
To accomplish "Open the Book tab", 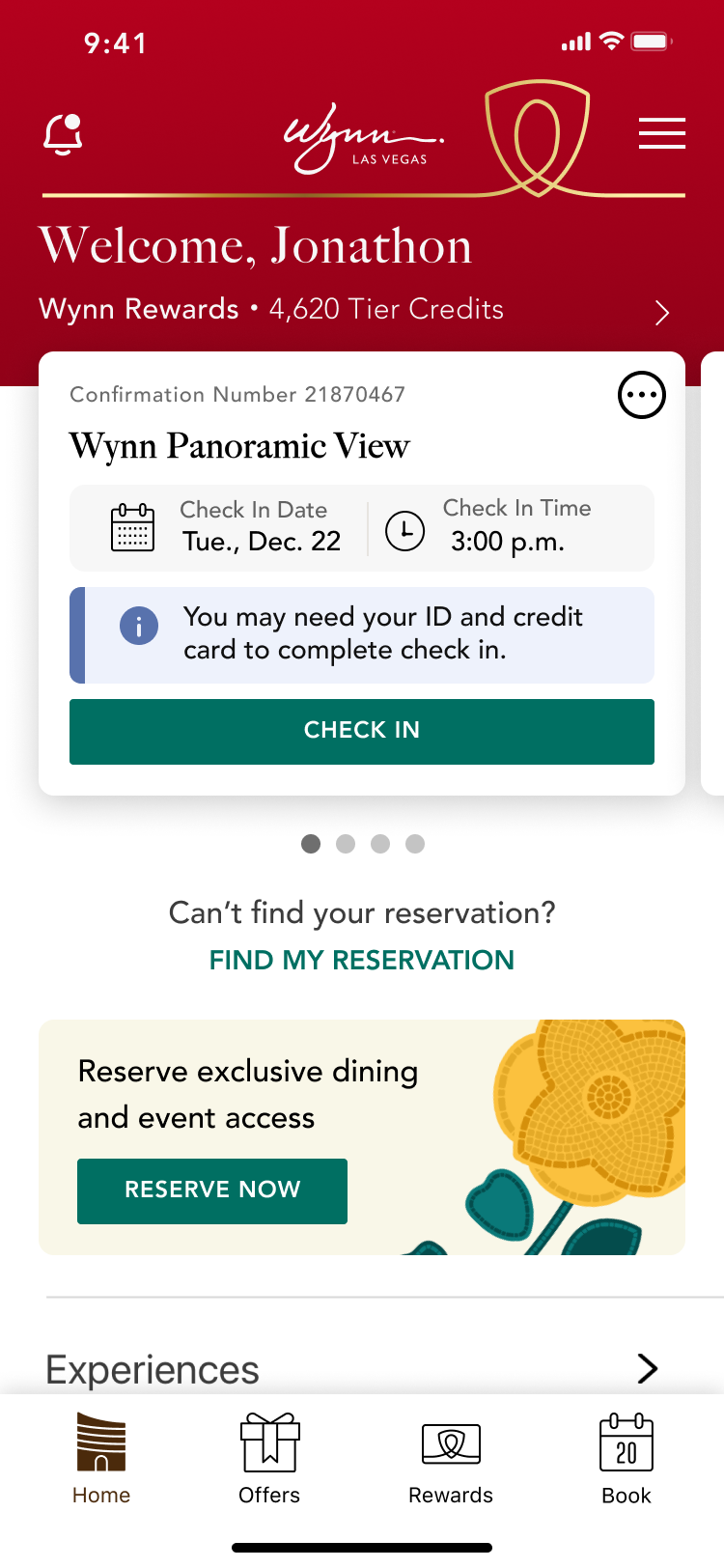I will pos(627,1458).
